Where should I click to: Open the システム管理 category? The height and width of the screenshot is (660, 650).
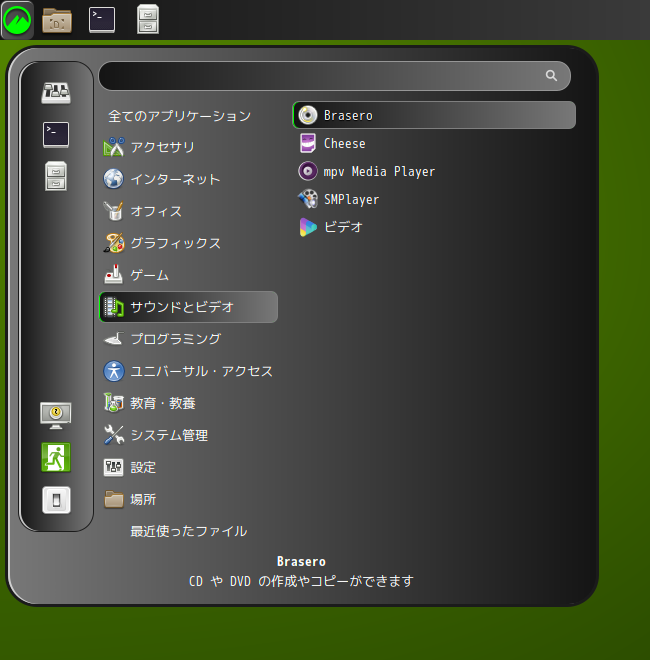[x=189, y=435]
